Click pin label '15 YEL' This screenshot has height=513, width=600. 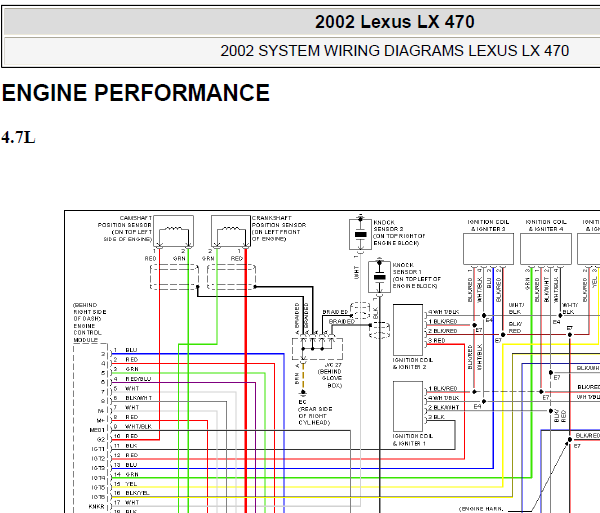126,484
